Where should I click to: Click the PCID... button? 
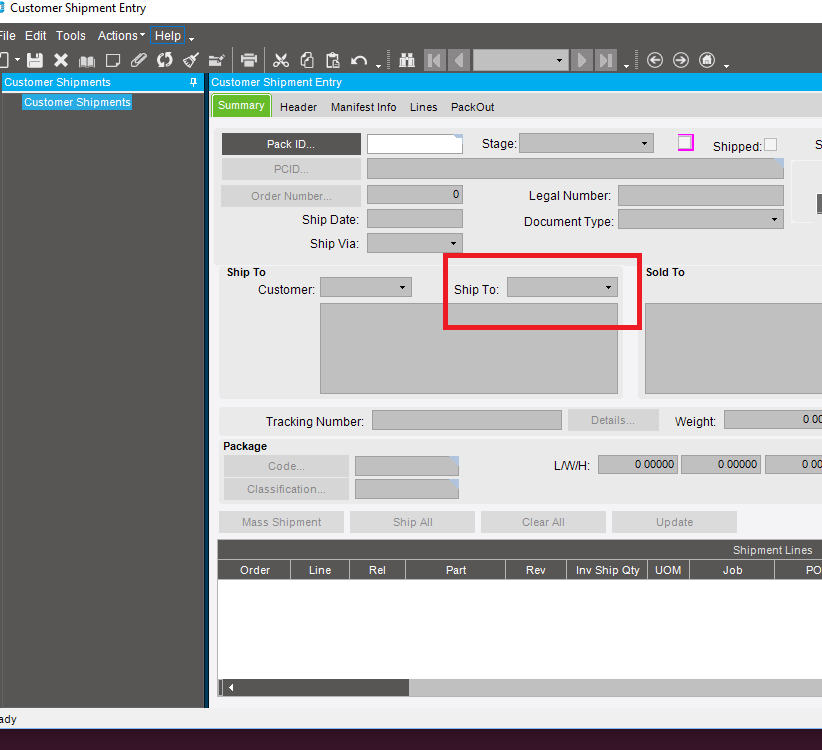point(291,169)
